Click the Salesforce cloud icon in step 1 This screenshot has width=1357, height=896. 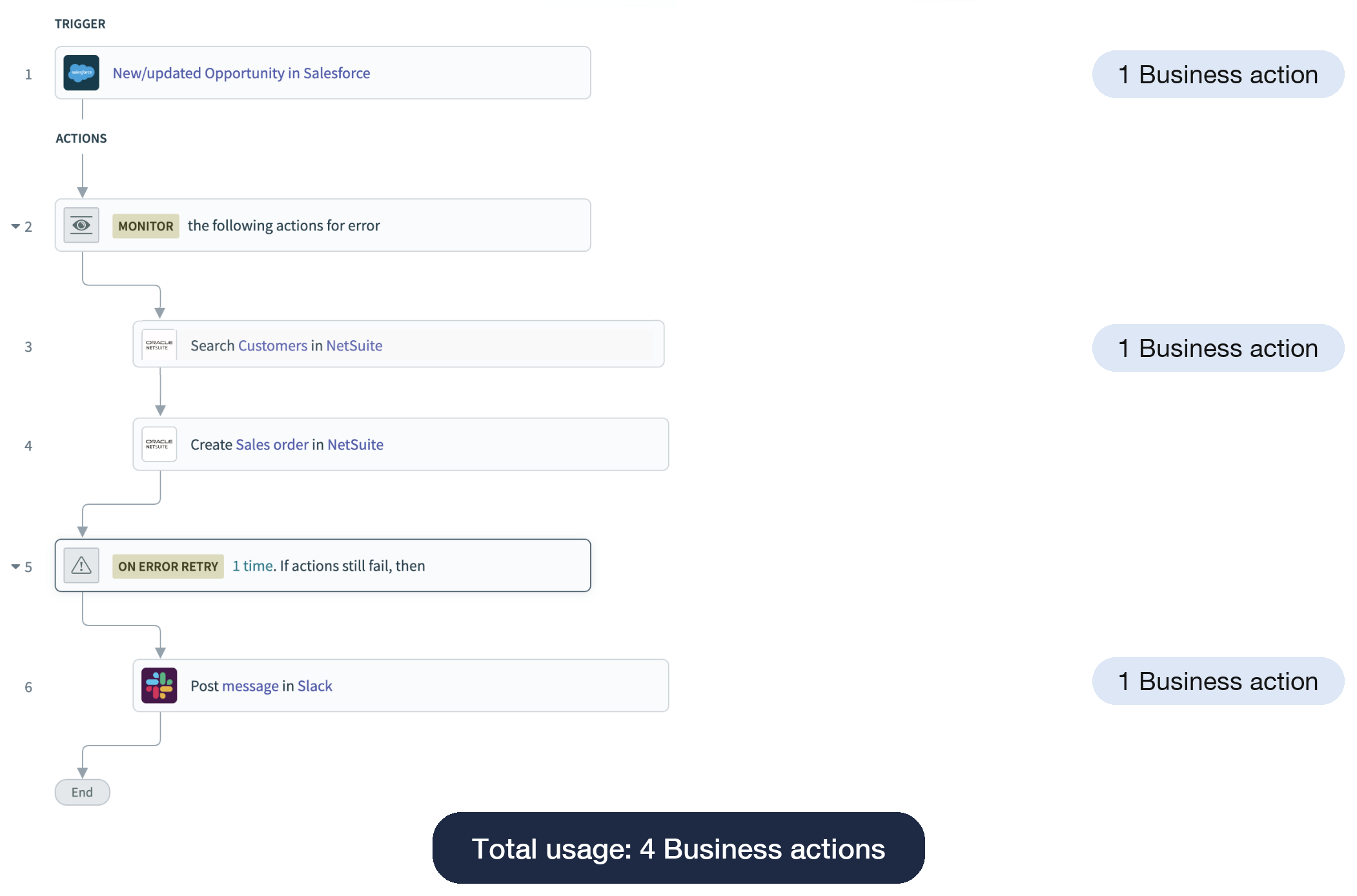[x=81, y=73]
